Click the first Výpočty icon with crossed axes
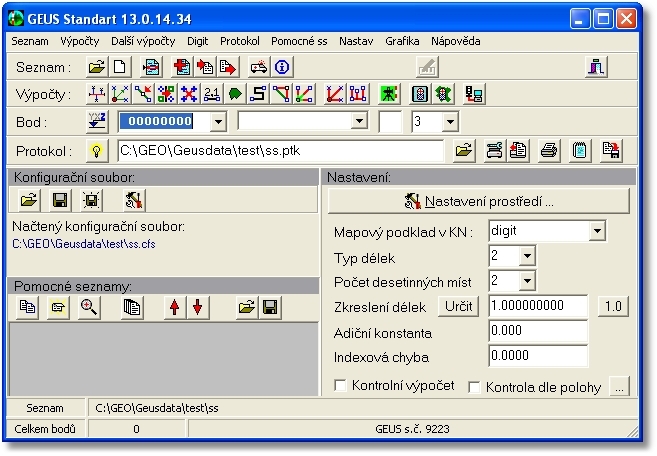This screenshot has width=657, height=456. tap(97, 94)
